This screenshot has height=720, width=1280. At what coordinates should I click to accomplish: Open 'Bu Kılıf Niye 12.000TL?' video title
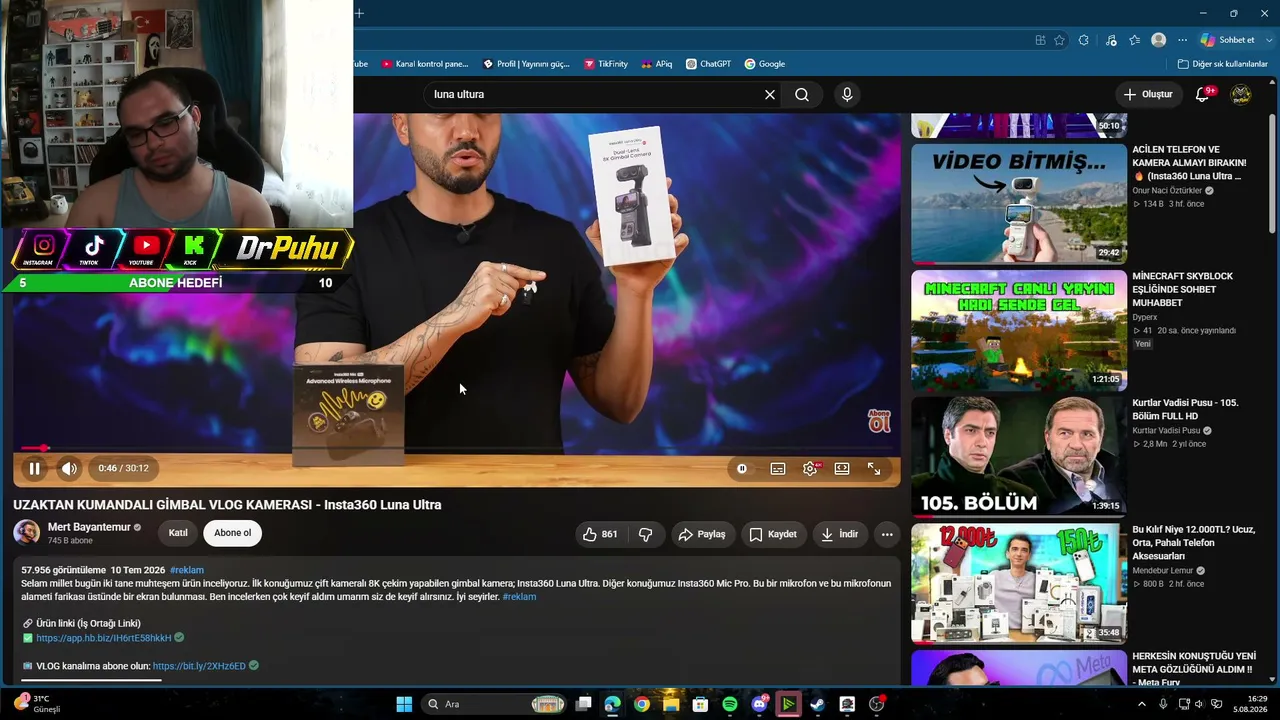pos(1194,543)
